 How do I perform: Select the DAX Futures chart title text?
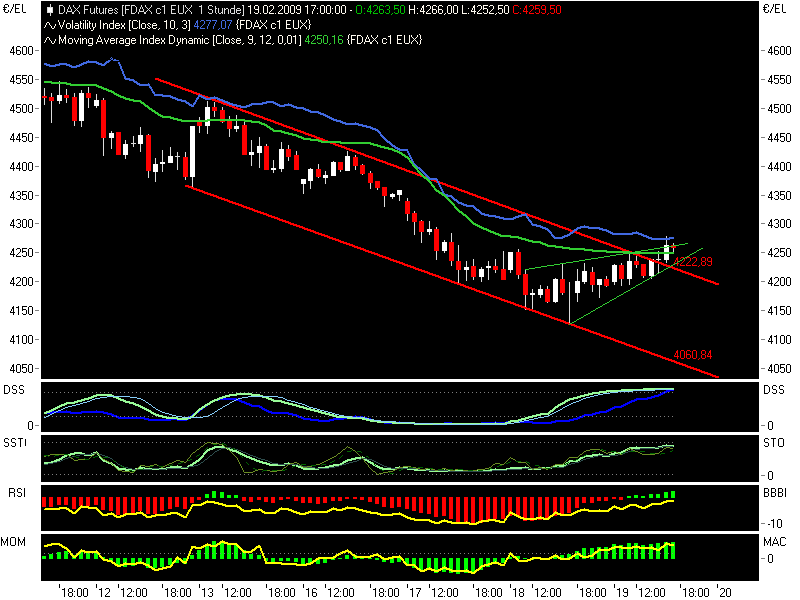click(x=151, y=10)
